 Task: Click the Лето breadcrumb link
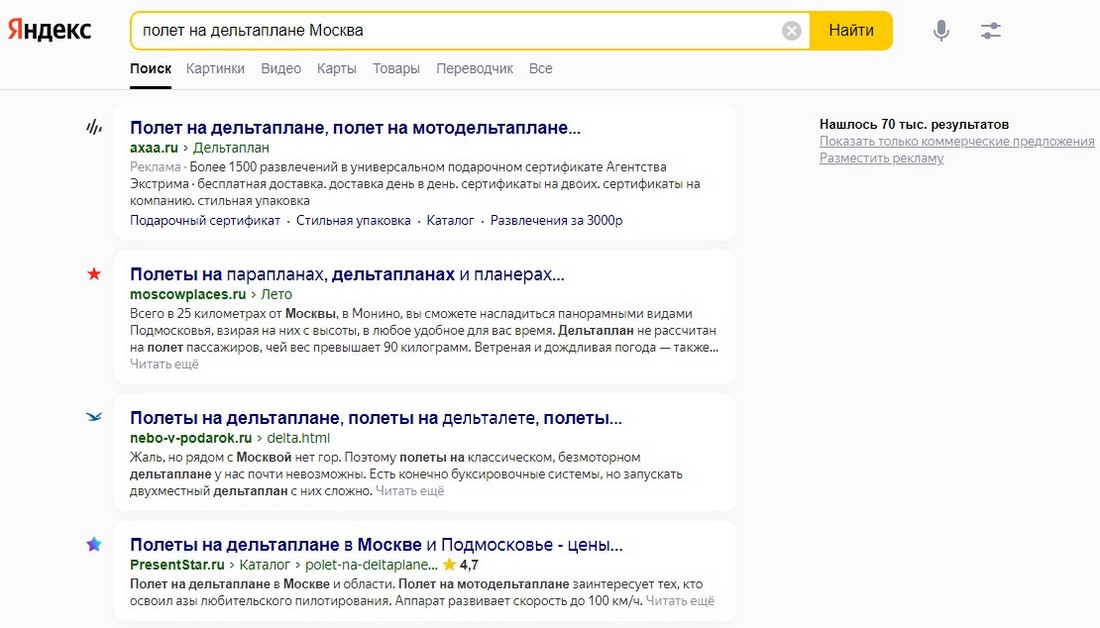point(276,295)
